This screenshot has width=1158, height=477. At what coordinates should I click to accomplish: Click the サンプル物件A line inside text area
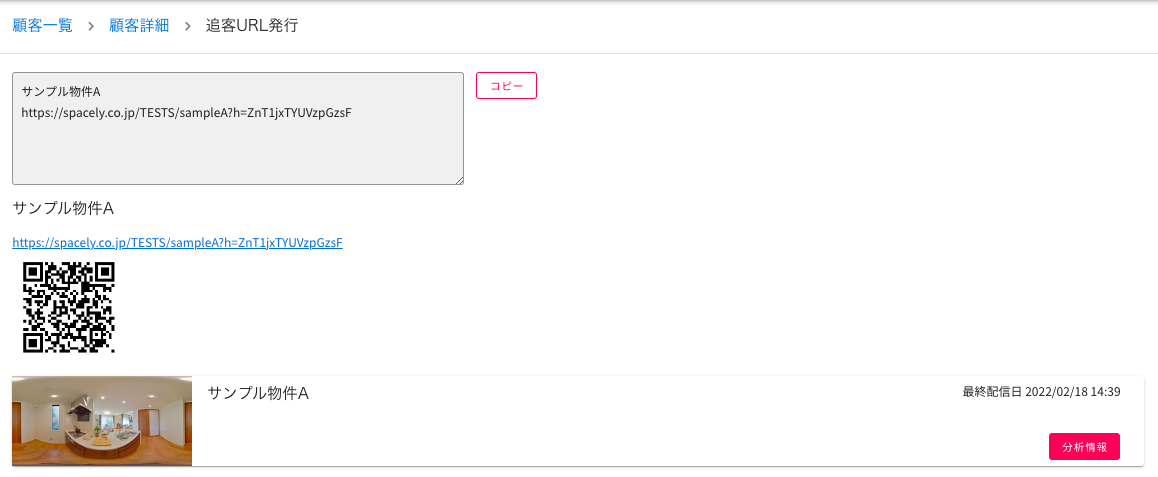click(x=61, y=92)
